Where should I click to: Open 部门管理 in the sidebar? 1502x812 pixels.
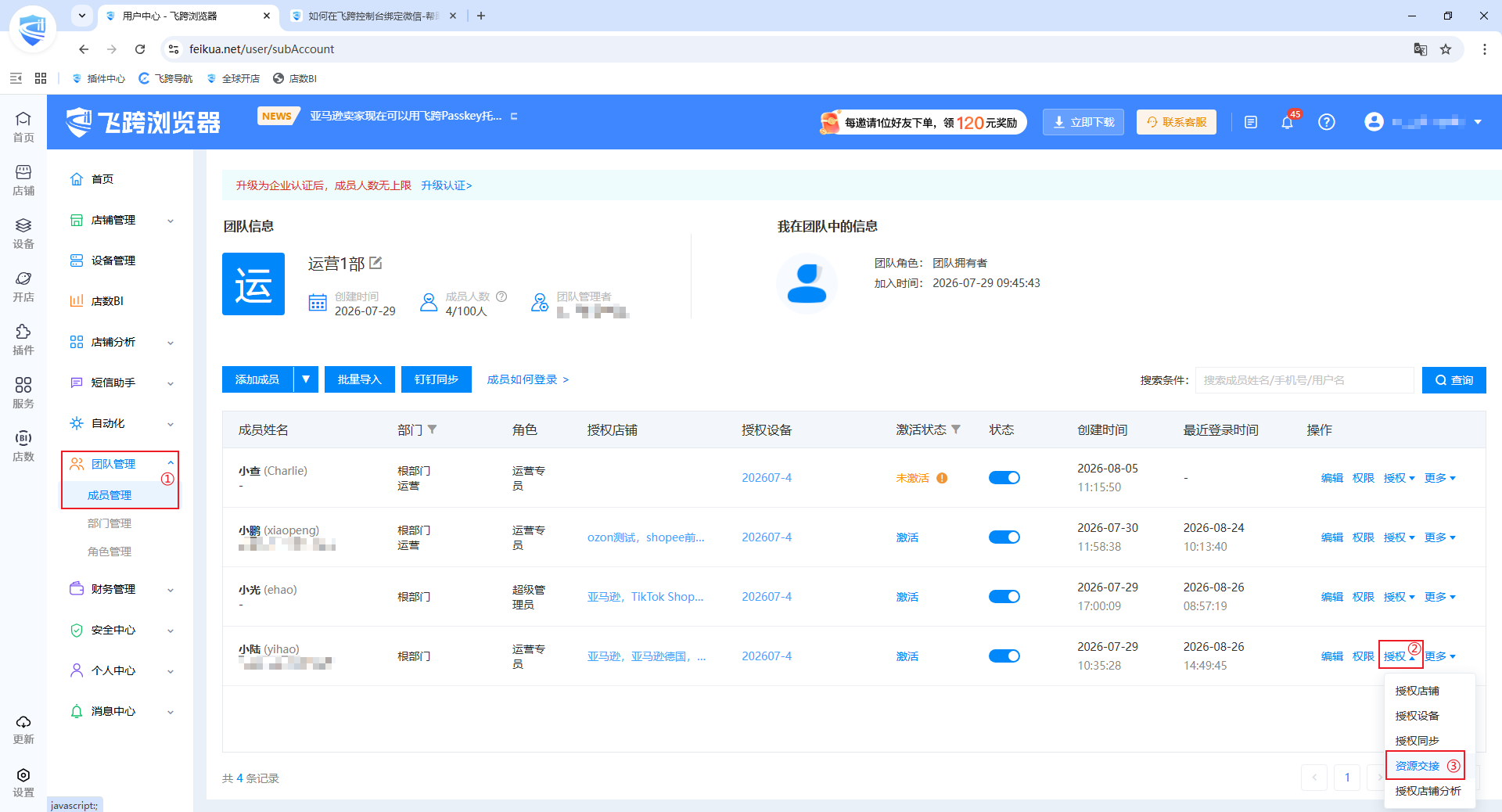pyautogui.click(x=110, y=523)
